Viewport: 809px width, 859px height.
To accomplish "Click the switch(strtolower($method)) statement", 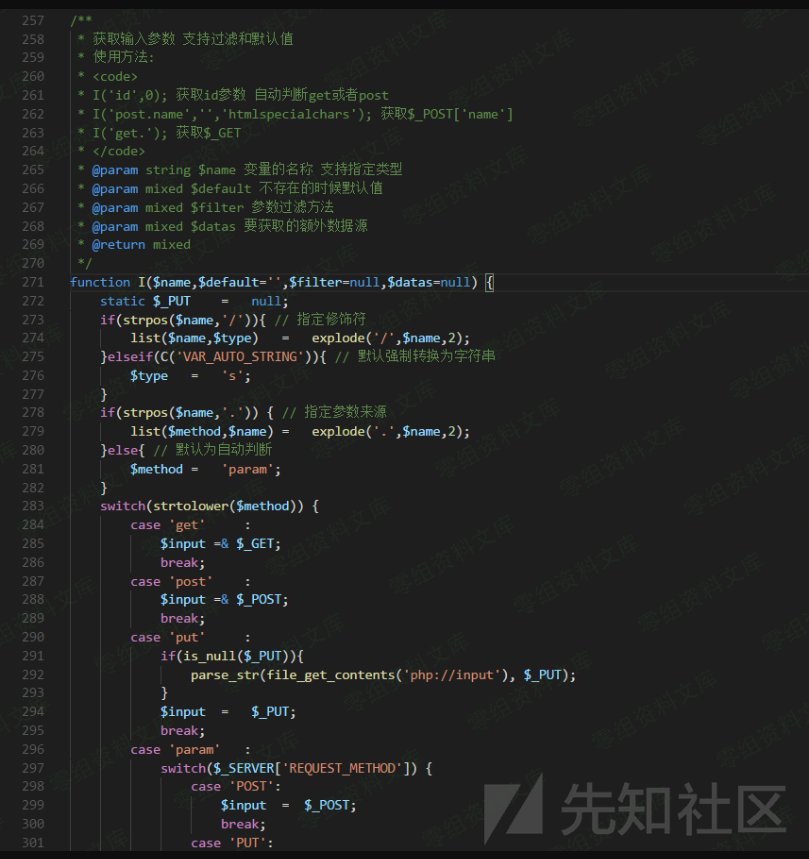I will (209, 506).
